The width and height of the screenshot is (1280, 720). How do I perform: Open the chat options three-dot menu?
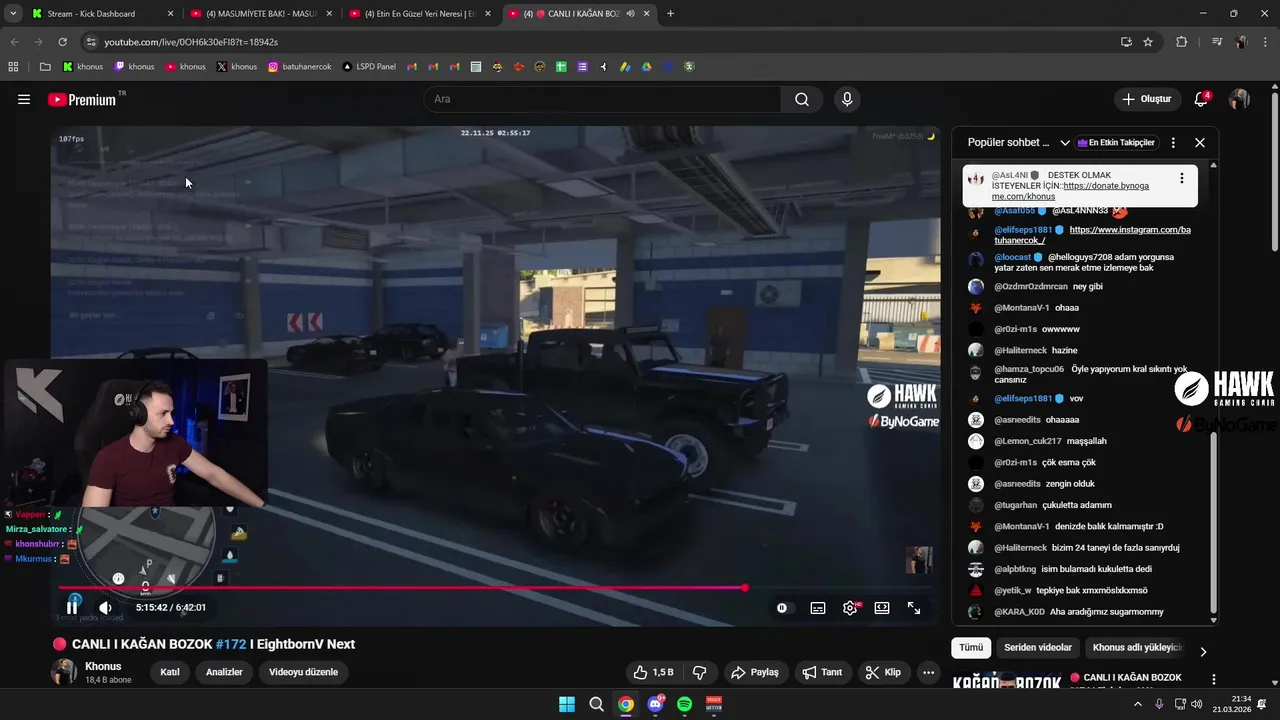point(1173,142)
